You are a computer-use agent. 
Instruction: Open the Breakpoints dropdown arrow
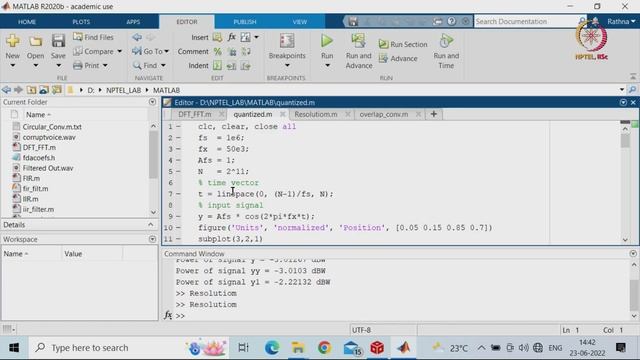287,66
